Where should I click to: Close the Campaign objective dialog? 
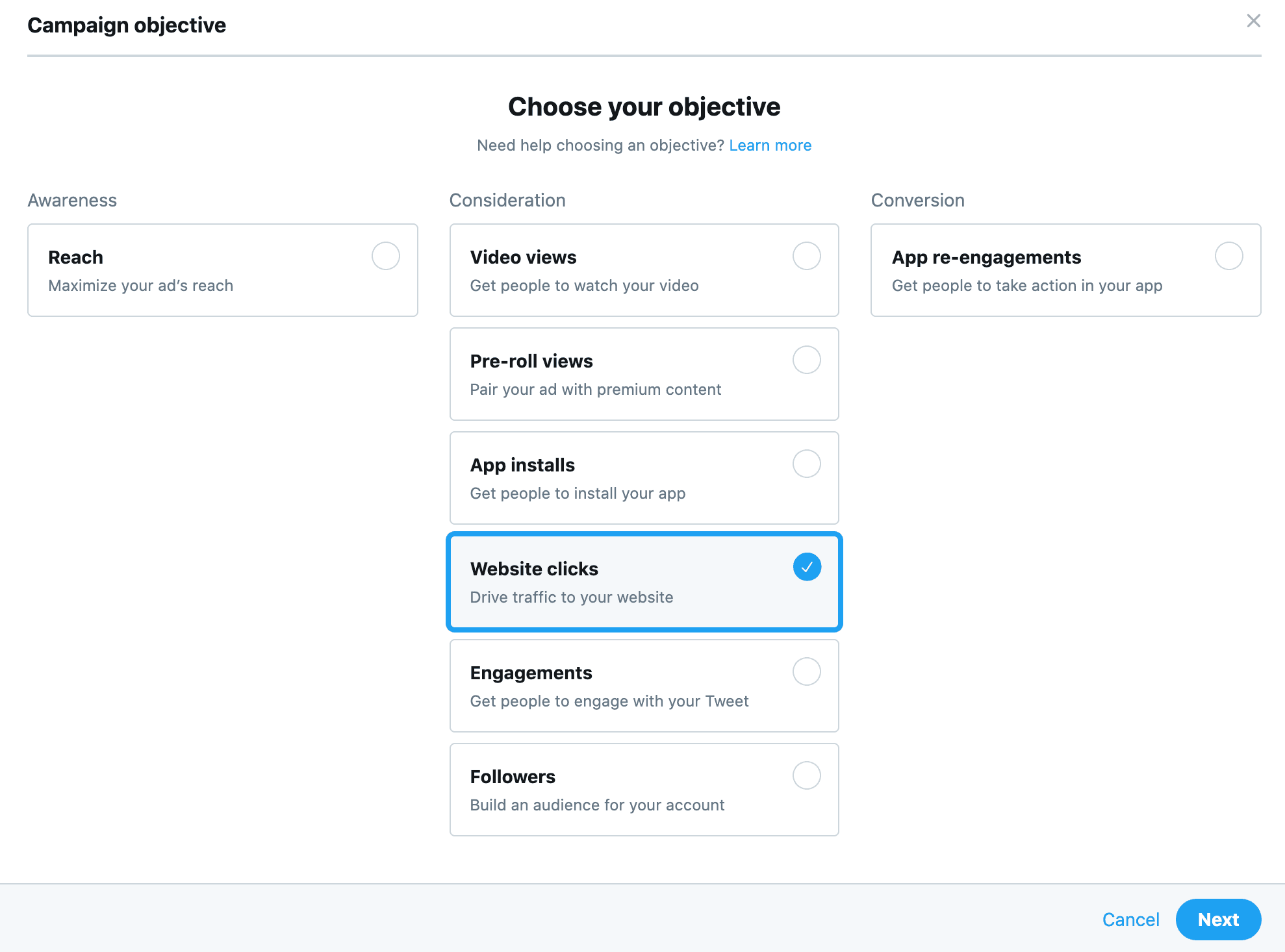coord(1254,21)
